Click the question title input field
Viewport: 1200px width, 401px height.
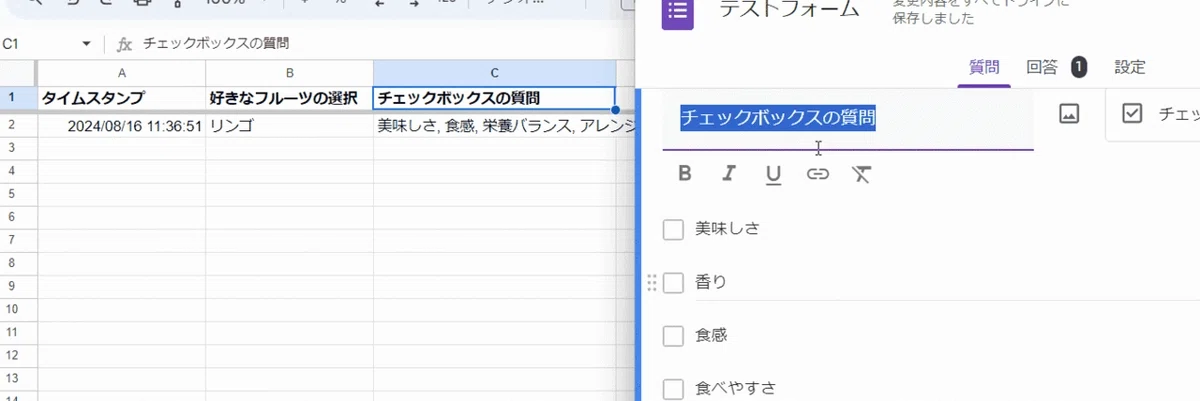pos(848,119)
